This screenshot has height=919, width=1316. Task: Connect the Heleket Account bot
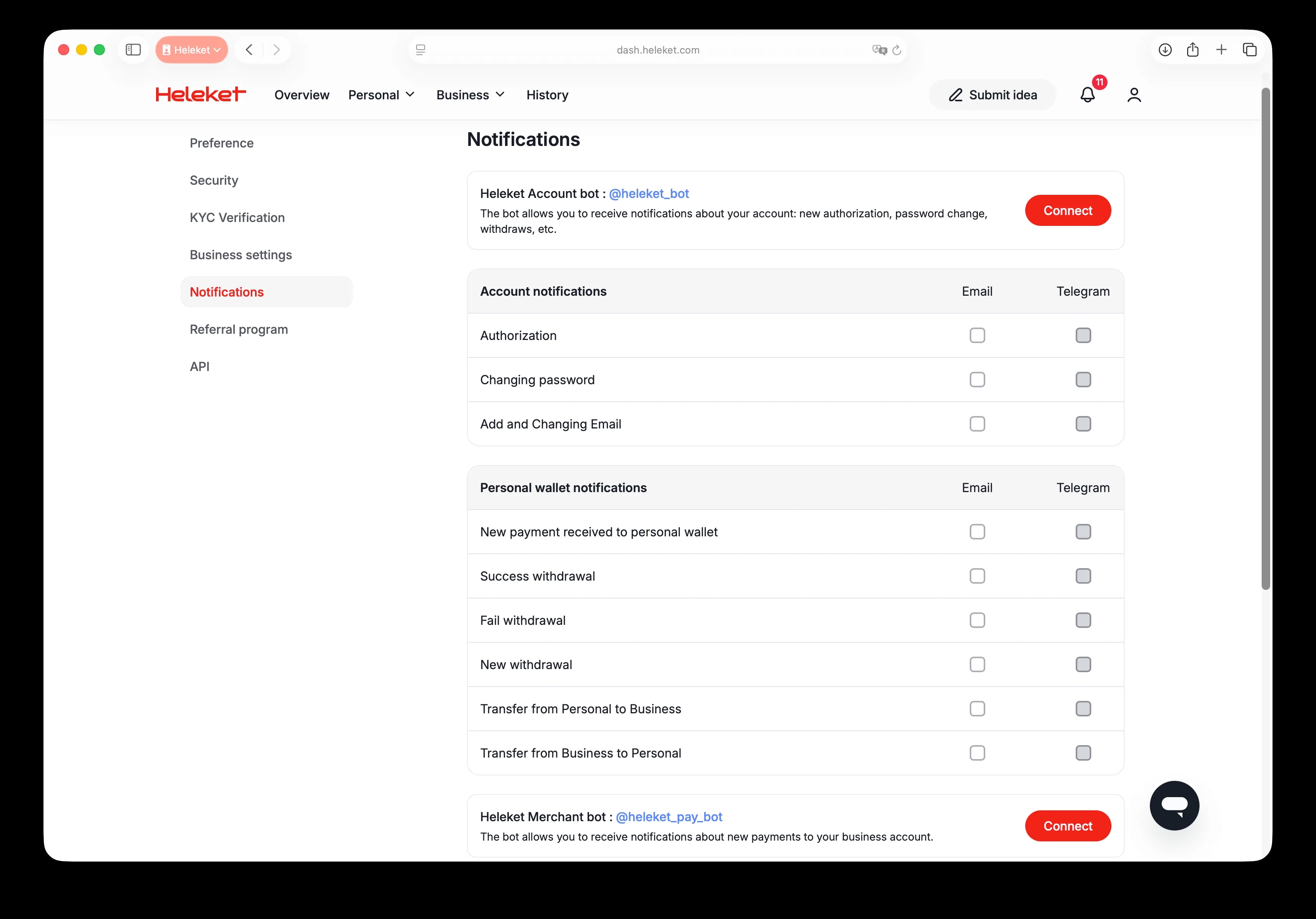1067,210
